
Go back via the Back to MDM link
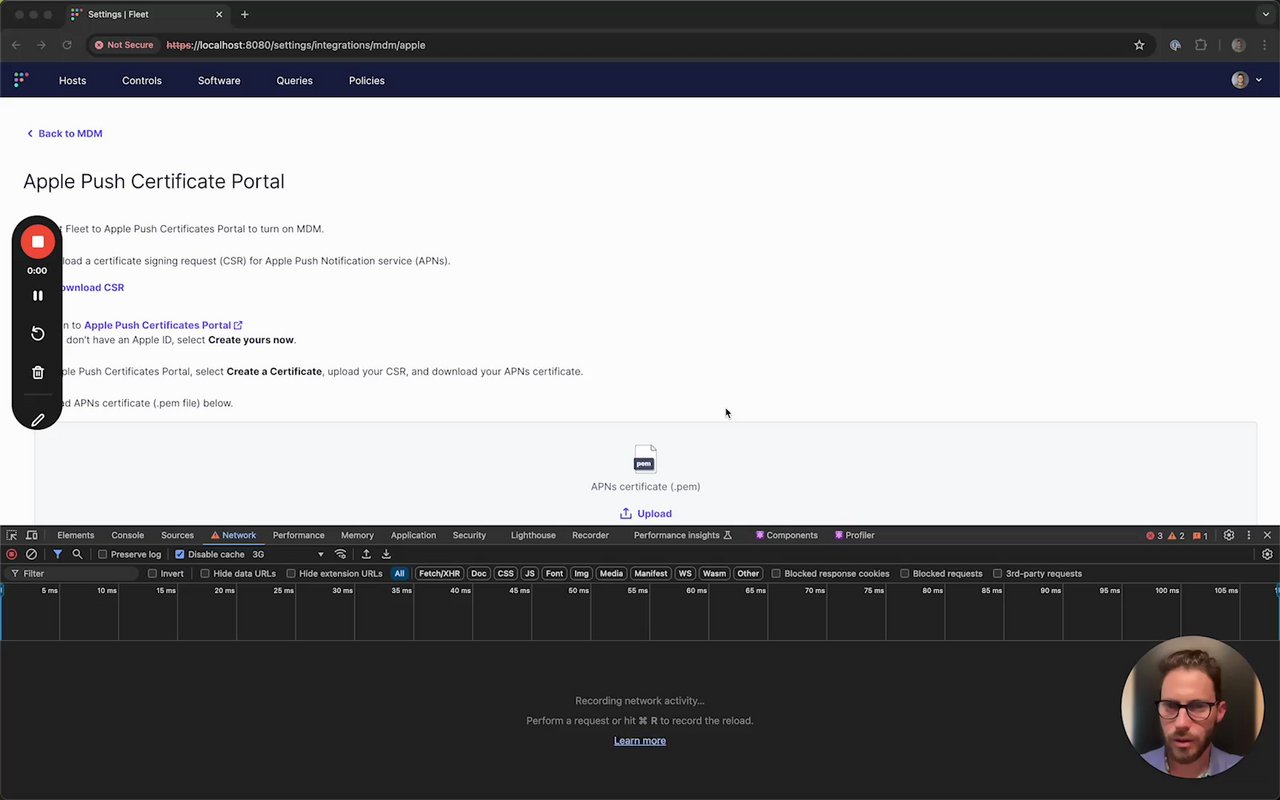click(64, 133)
